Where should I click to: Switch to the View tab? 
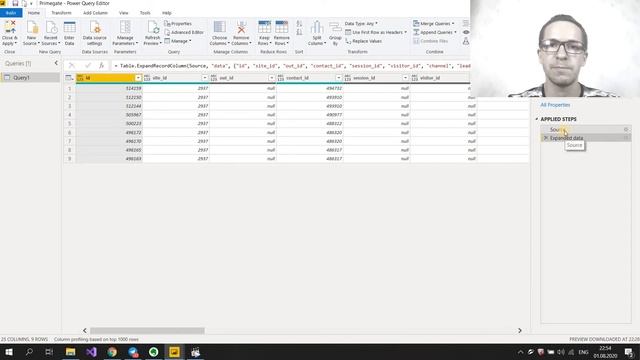123,13
